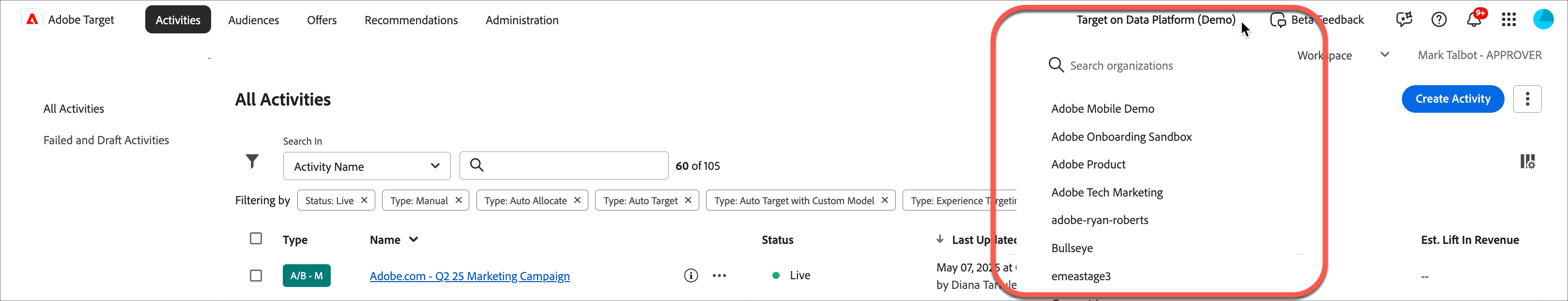Open Adobe.com - Q2 25 Marketing Campaign link
The width and height of the screenshot is (1568, 301).
pos(469,276)
